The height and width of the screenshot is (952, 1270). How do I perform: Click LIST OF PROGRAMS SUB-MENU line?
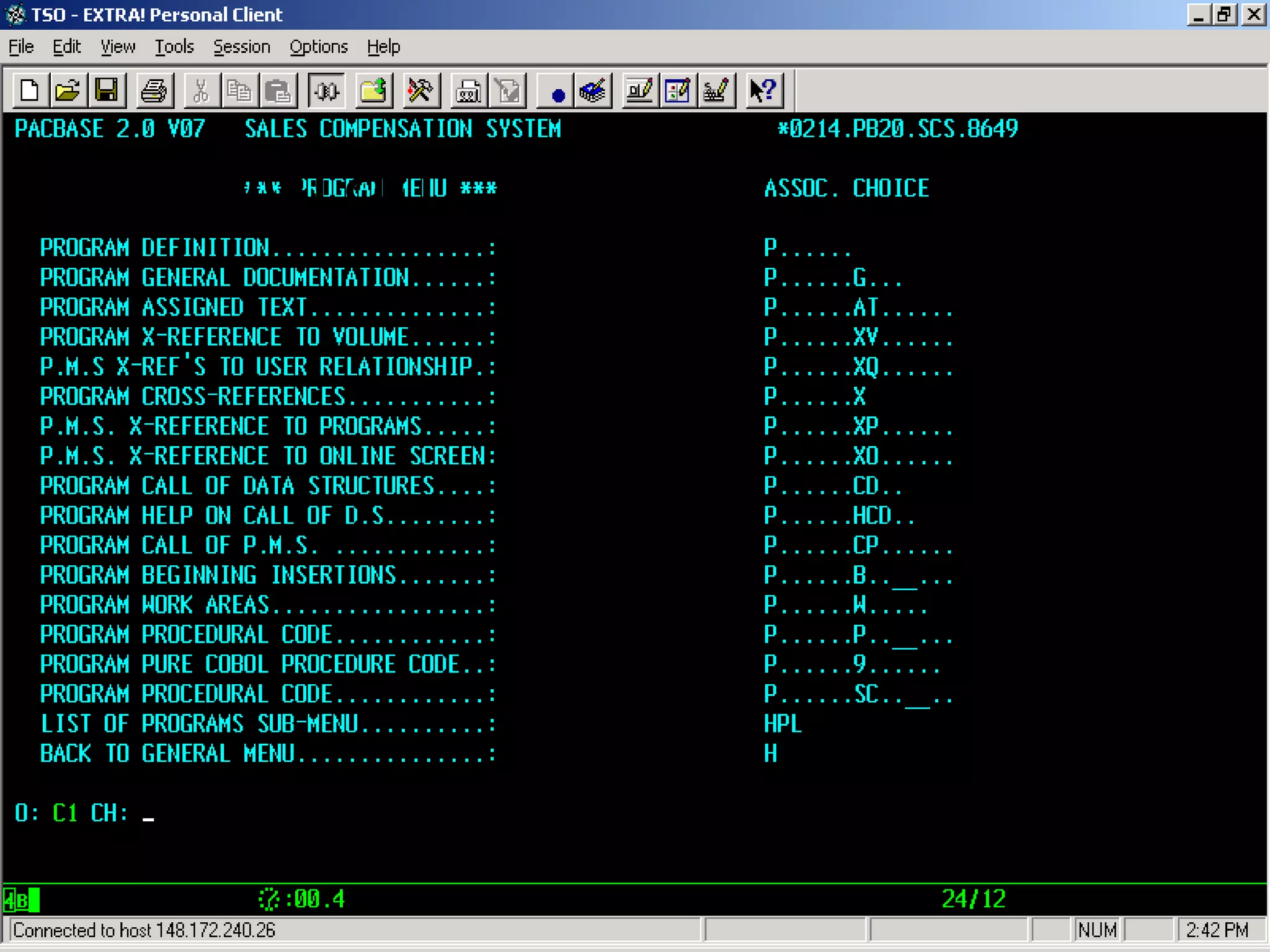click(268, 725)
